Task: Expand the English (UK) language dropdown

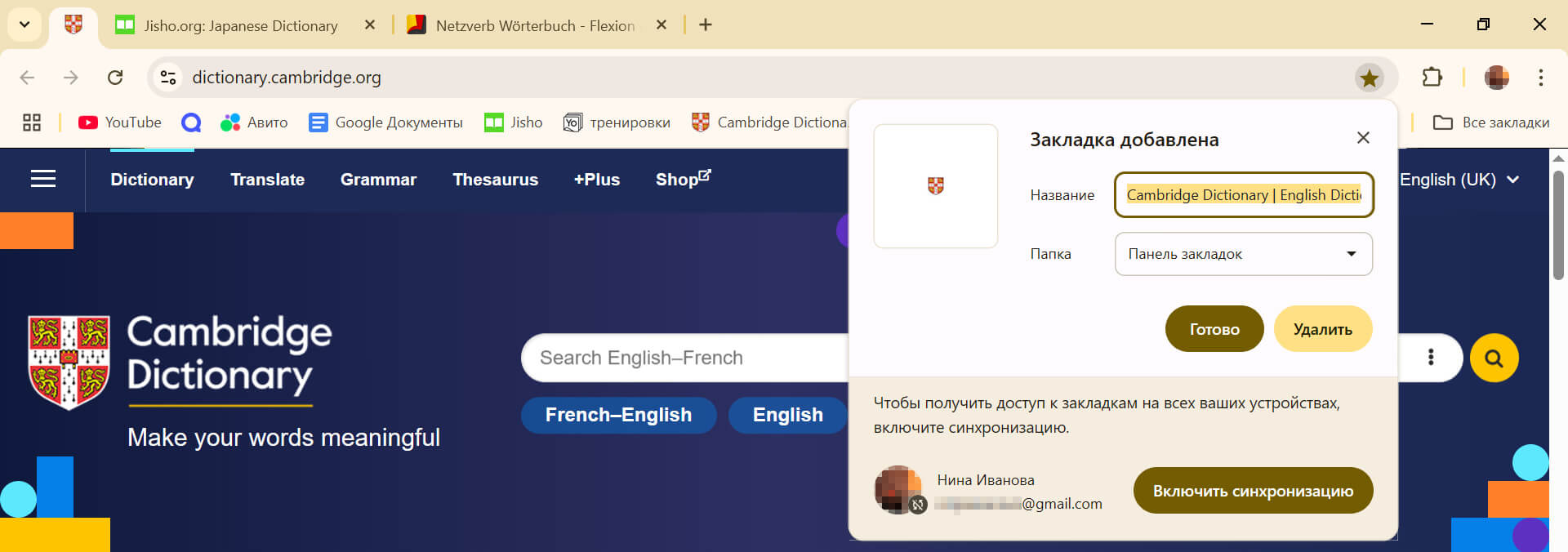Action: pos(1459,180)
